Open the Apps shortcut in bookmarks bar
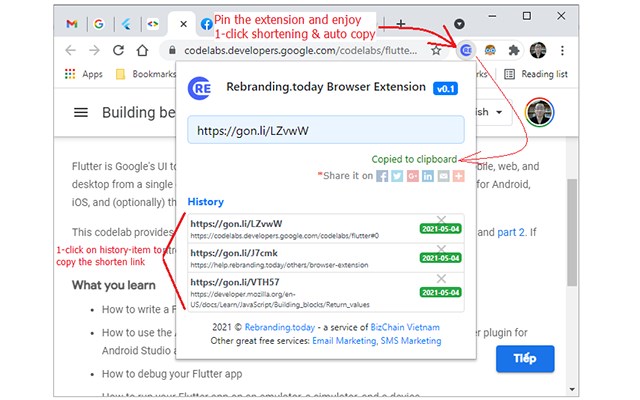This screenshot has height=400, width=640. (84, 74)
